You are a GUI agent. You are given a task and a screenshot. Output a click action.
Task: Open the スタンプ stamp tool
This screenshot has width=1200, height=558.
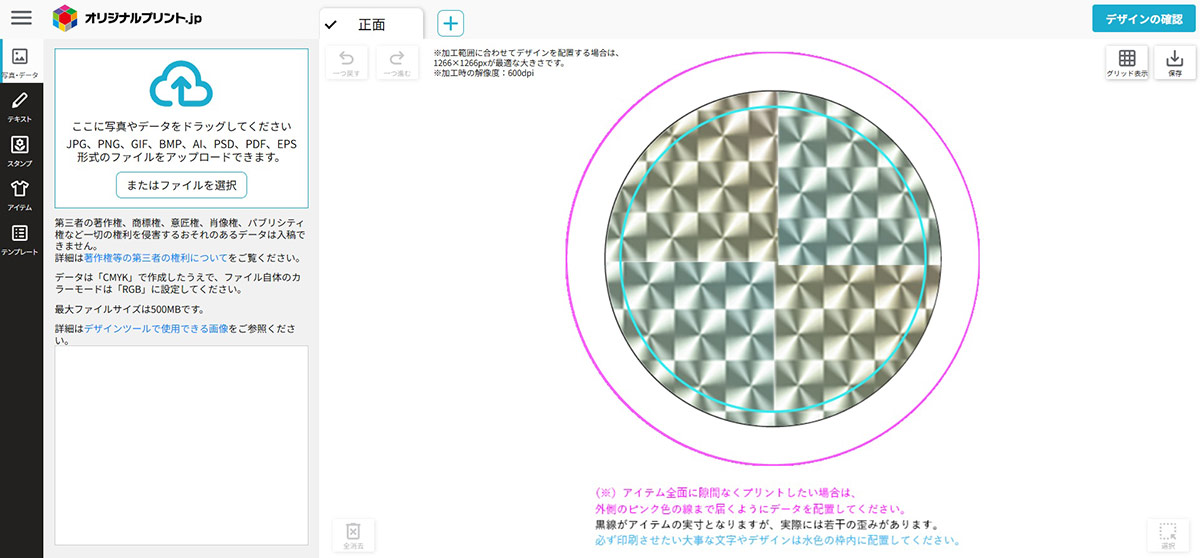point(21,150)
